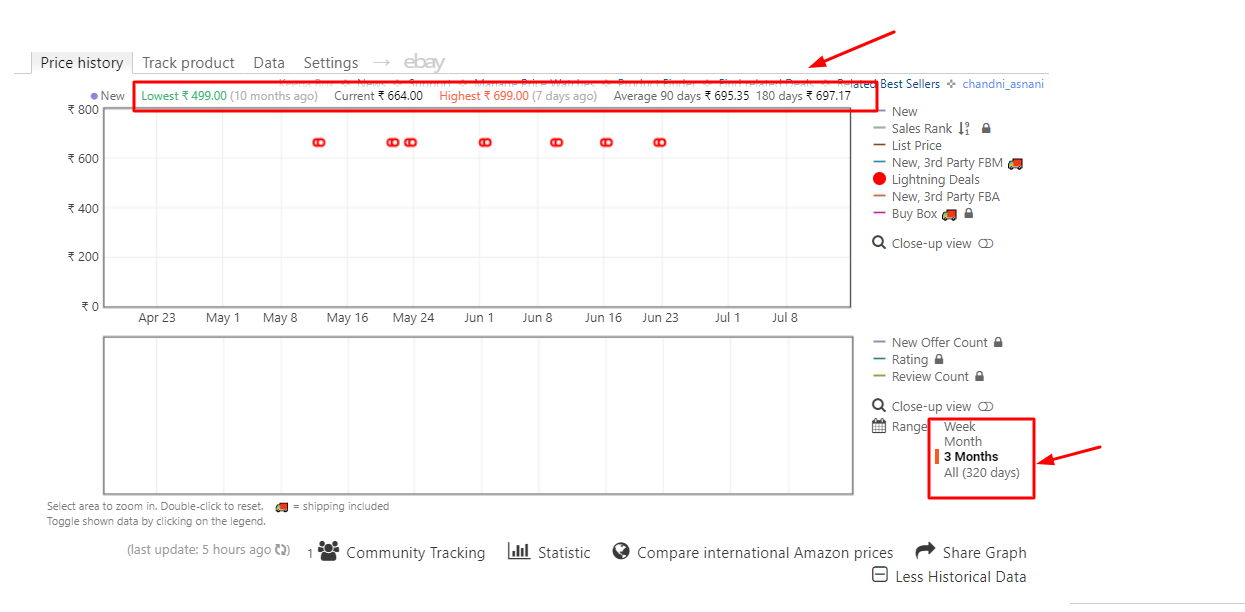
Task: Toggle New, 3rd Party FBA series
Action: (945, 197)
